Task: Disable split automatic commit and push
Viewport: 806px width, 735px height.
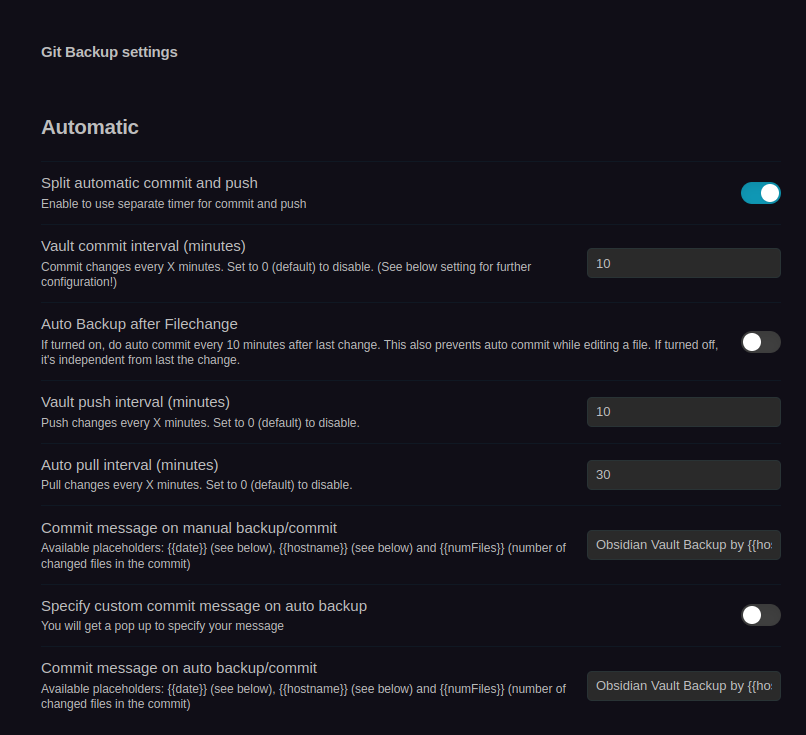Action: 760,192
